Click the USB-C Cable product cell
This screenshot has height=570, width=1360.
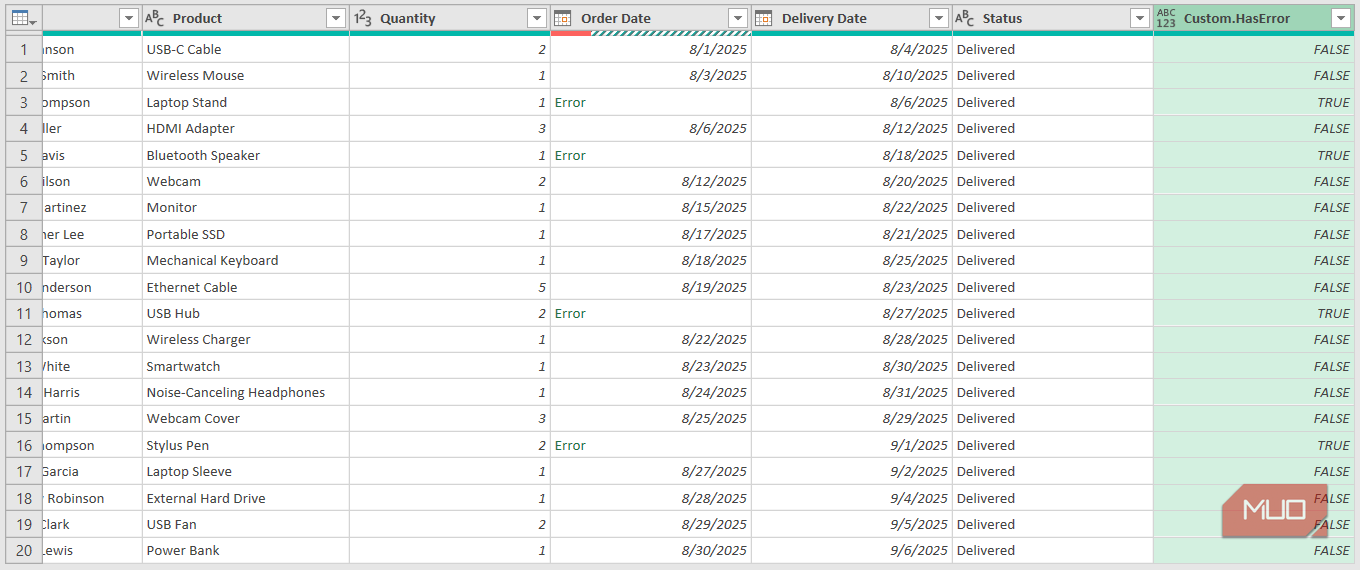pyautogui.click(x=246, y=49)
